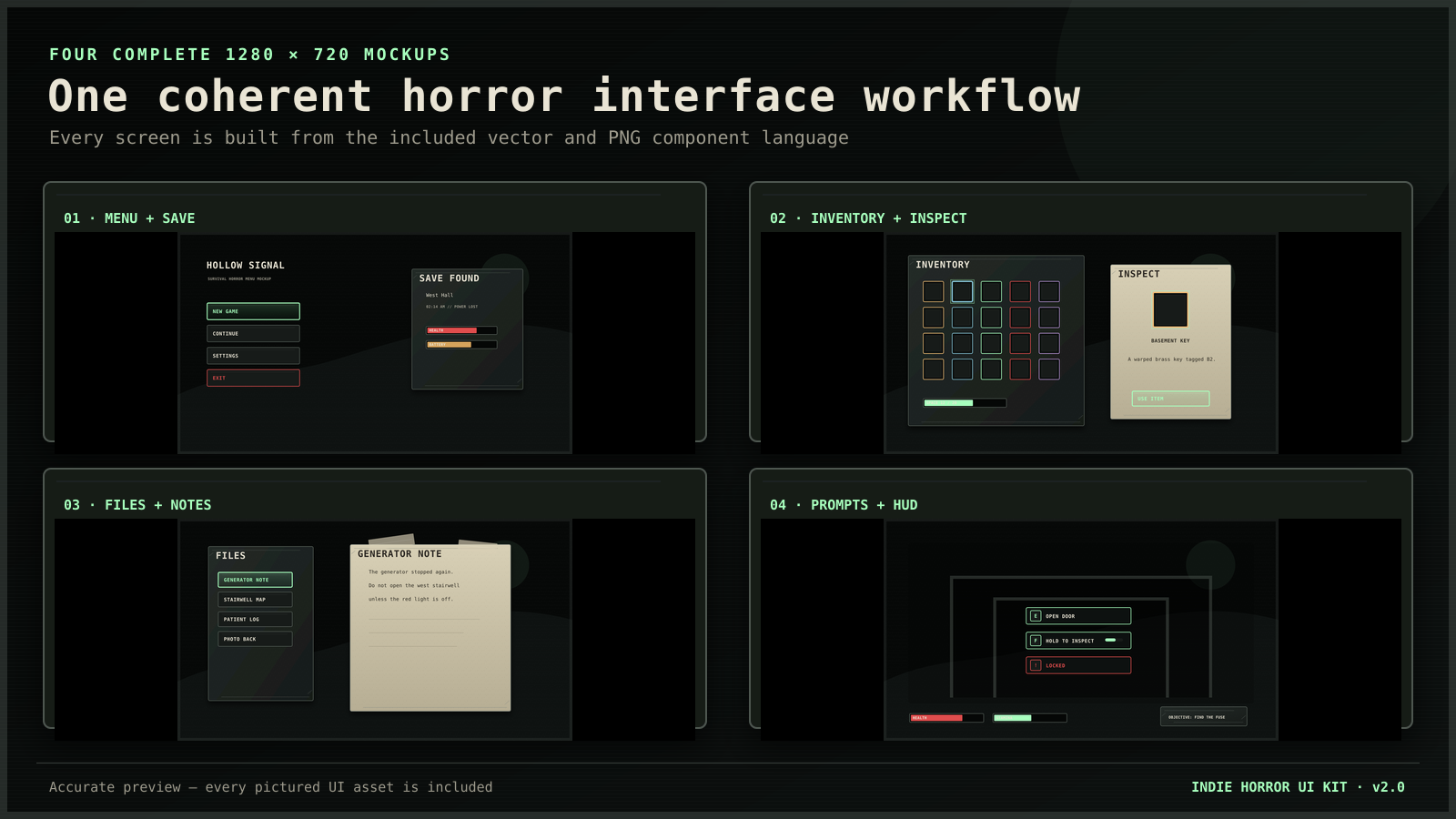Select STAIRWELL MAP in the Files list
The width and height of the screenshot is (1456, 819).
(255, 600)
